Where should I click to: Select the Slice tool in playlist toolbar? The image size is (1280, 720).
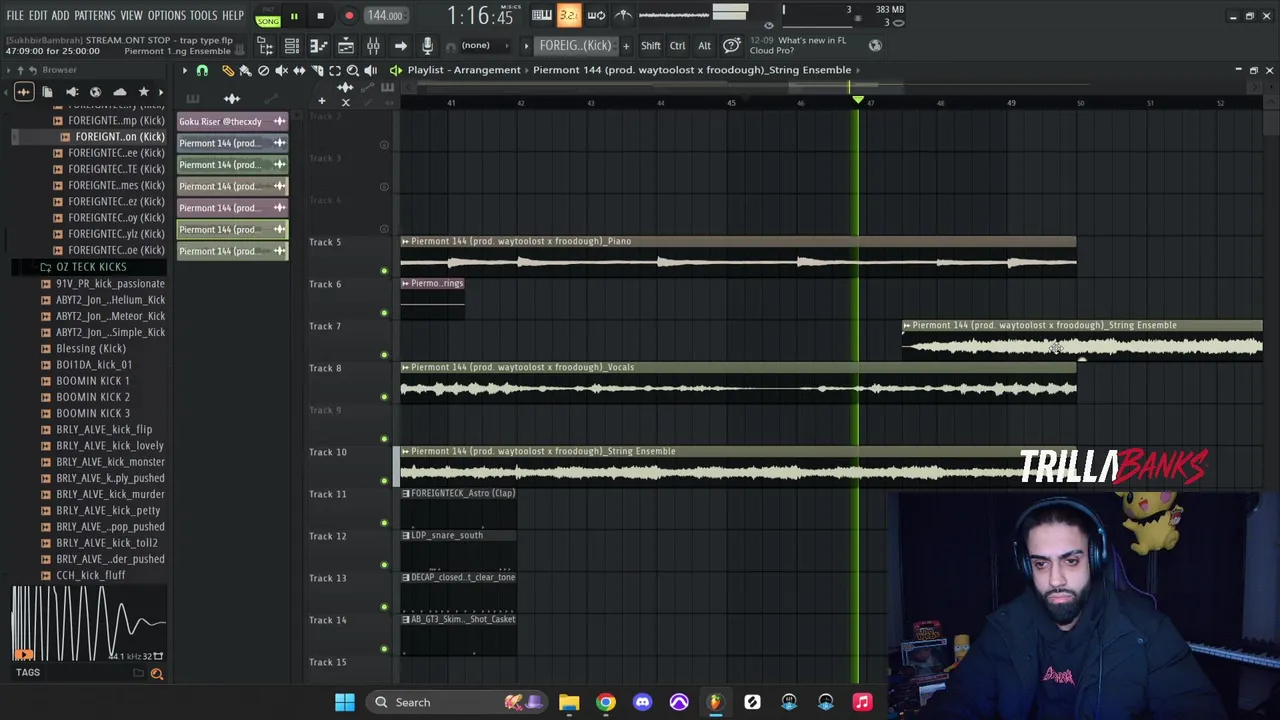click(x=317, y=70)
